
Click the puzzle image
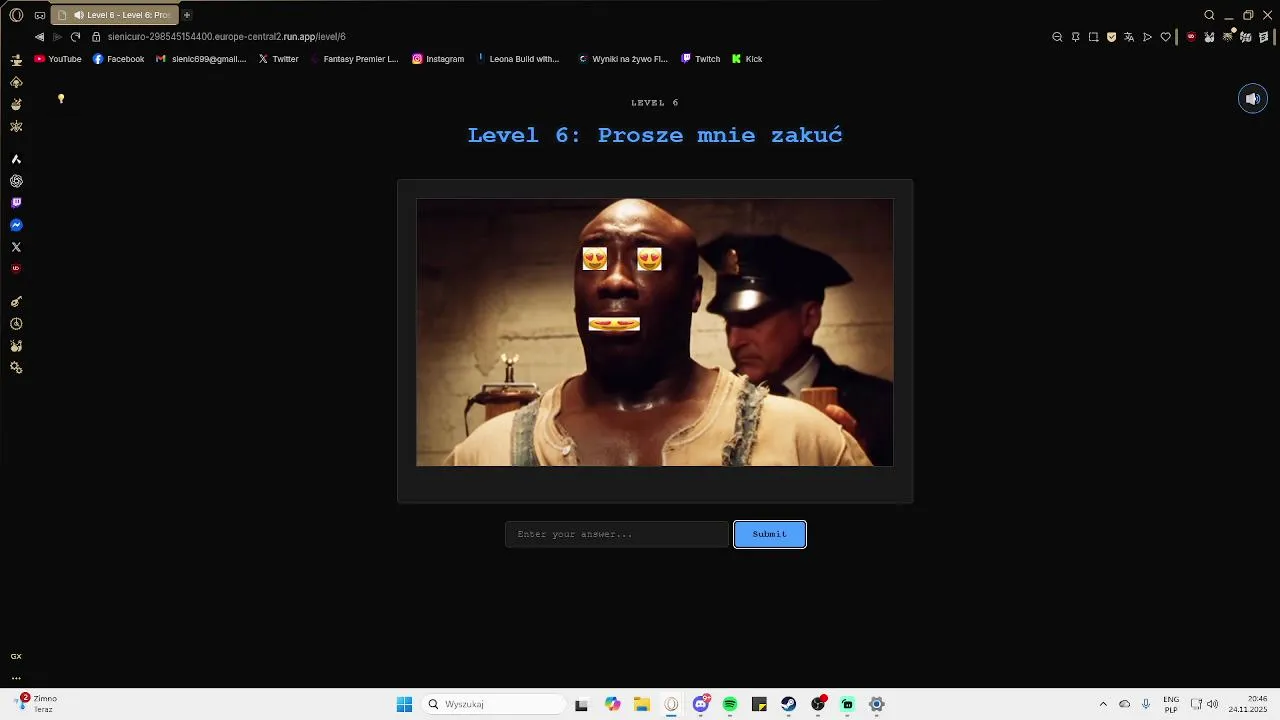click(x=655, y=332)
